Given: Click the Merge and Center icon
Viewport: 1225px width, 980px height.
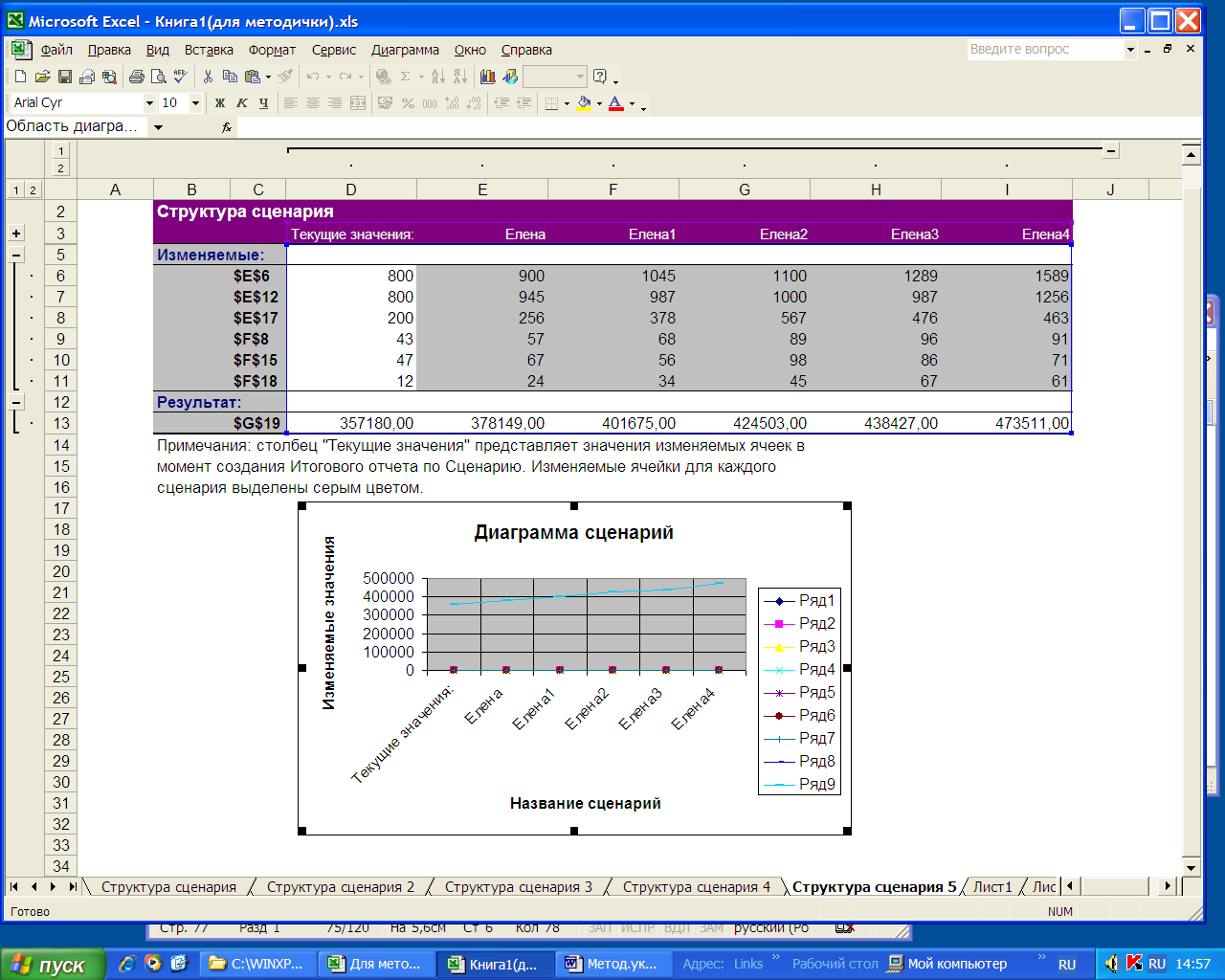Looking at the screenshot, I should (x=358, y=103).
